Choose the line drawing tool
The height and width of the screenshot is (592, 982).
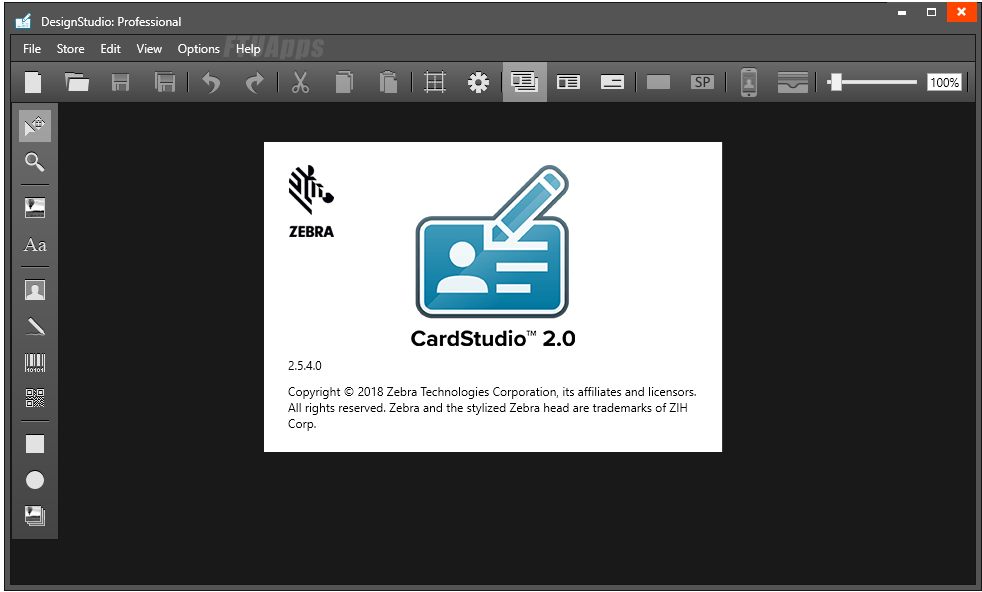click(35, 326)
